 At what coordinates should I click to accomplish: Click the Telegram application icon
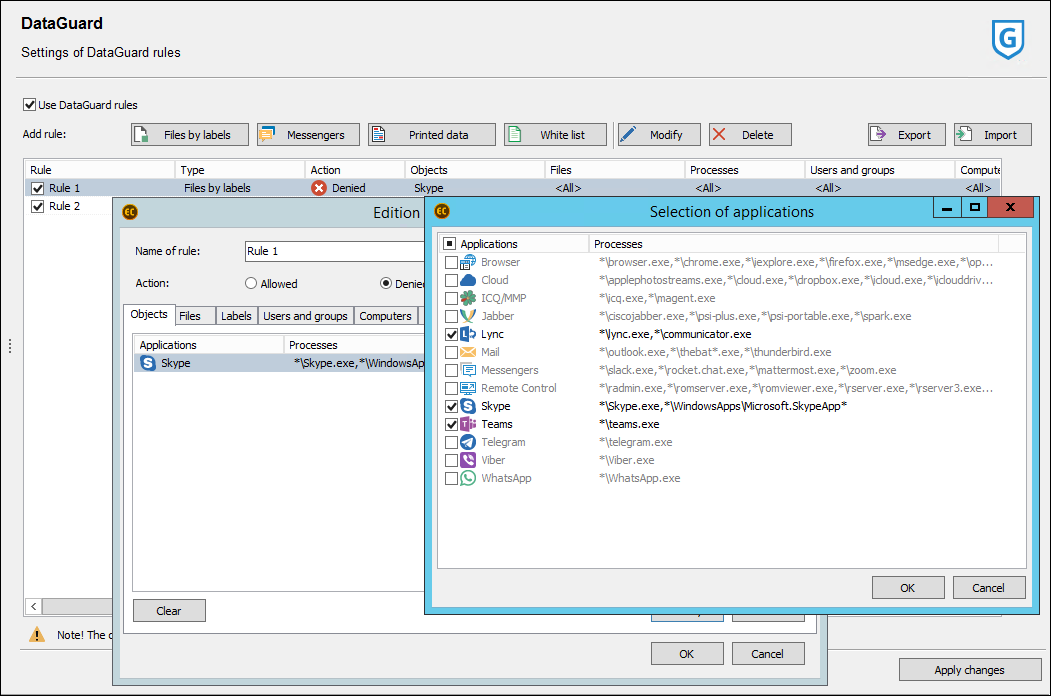coord(468,443)
